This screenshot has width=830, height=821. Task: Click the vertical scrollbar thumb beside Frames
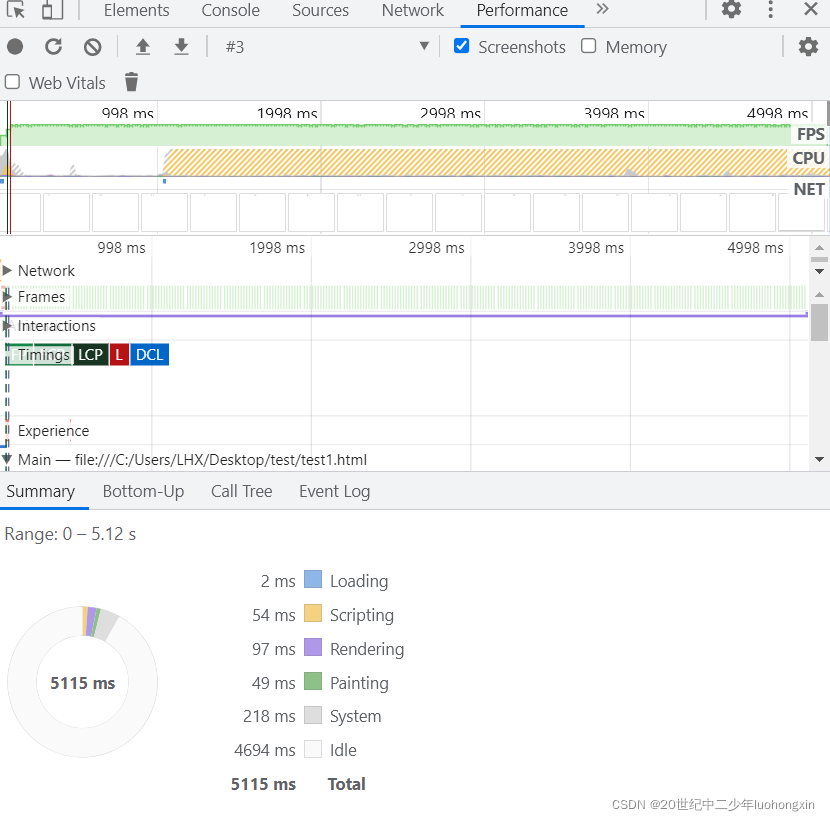click(x=819, y=322)
